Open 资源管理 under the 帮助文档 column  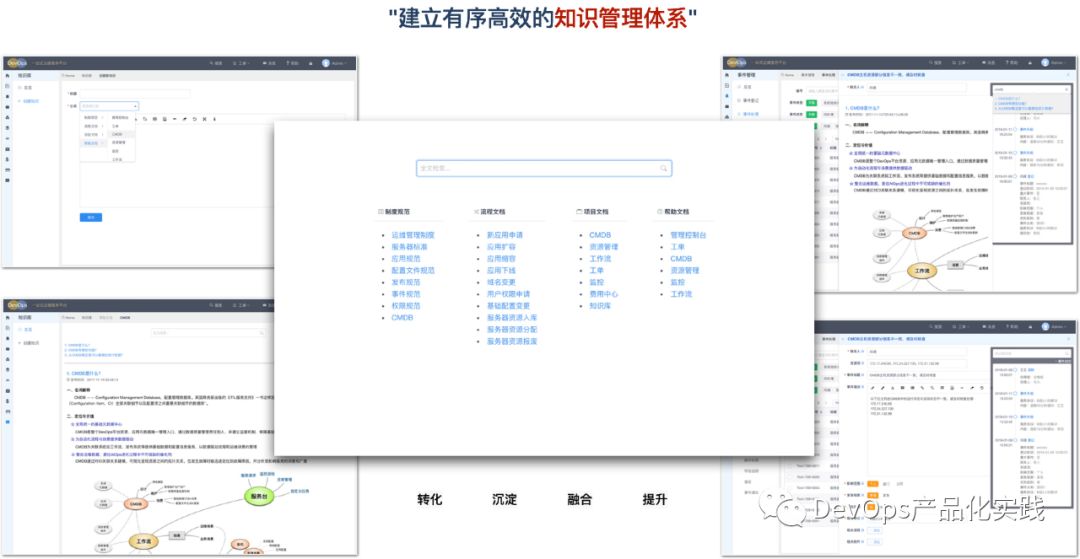point(685,271)
